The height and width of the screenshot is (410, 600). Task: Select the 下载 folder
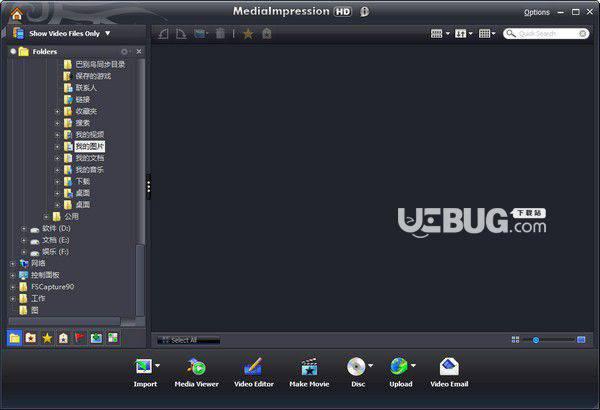click(x=83, y=181)
